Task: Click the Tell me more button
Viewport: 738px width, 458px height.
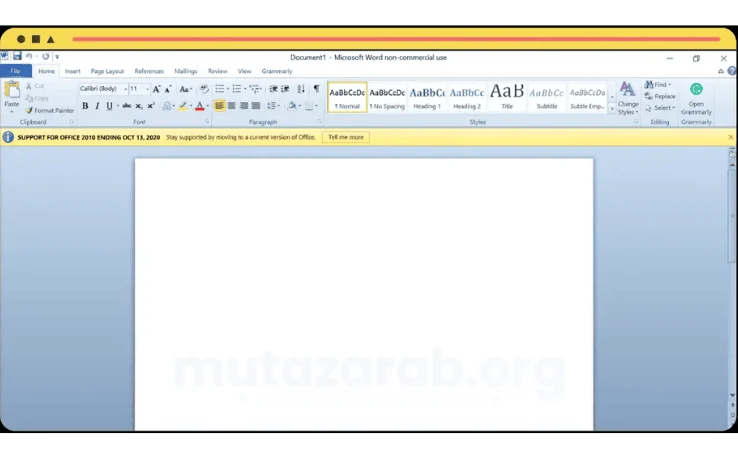Action: click(346, 137)
